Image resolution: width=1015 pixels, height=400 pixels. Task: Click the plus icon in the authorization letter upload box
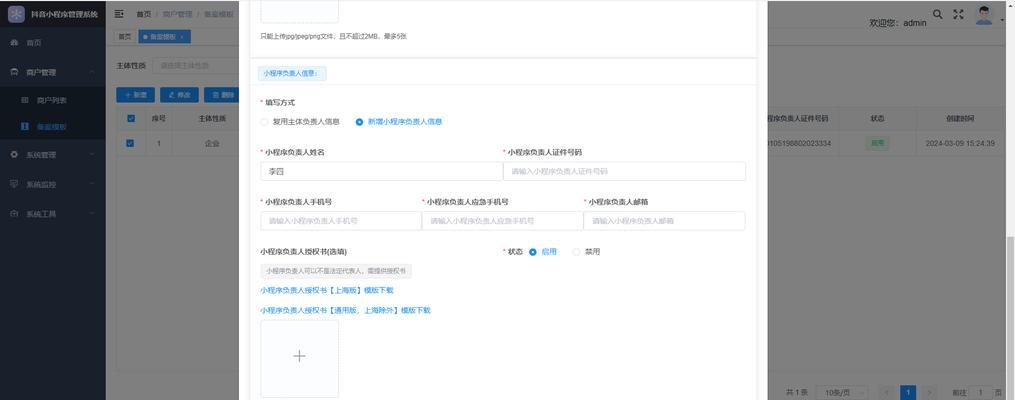(x=299, y=356)
